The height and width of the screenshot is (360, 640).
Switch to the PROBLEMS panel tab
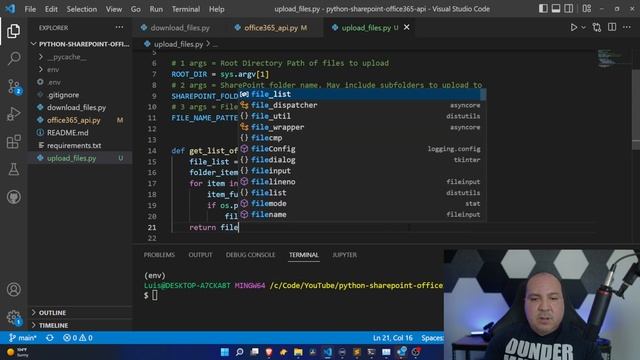[x=159, y=255]
